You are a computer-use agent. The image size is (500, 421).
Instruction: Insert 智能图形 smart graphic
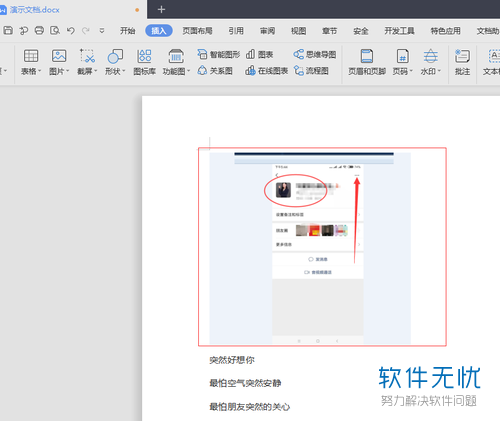coord(218,54)
